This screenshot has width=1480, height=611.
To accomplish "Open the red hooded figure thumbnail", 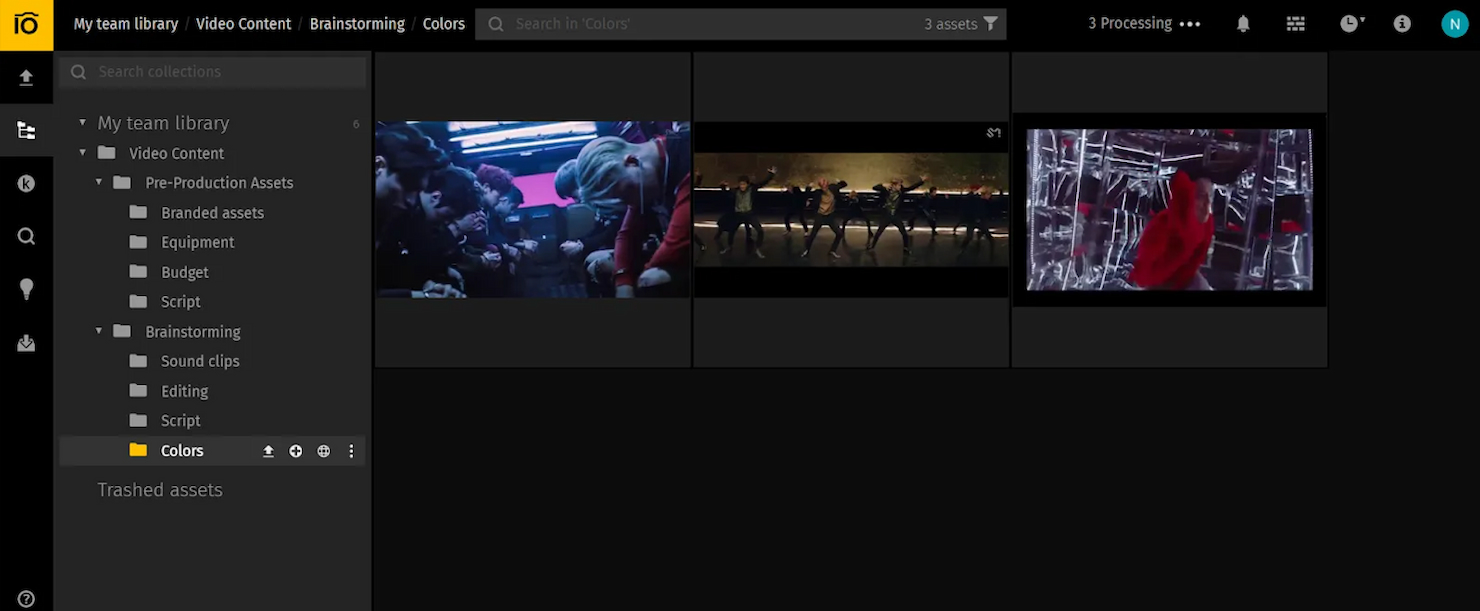I will click(1169, 210).
